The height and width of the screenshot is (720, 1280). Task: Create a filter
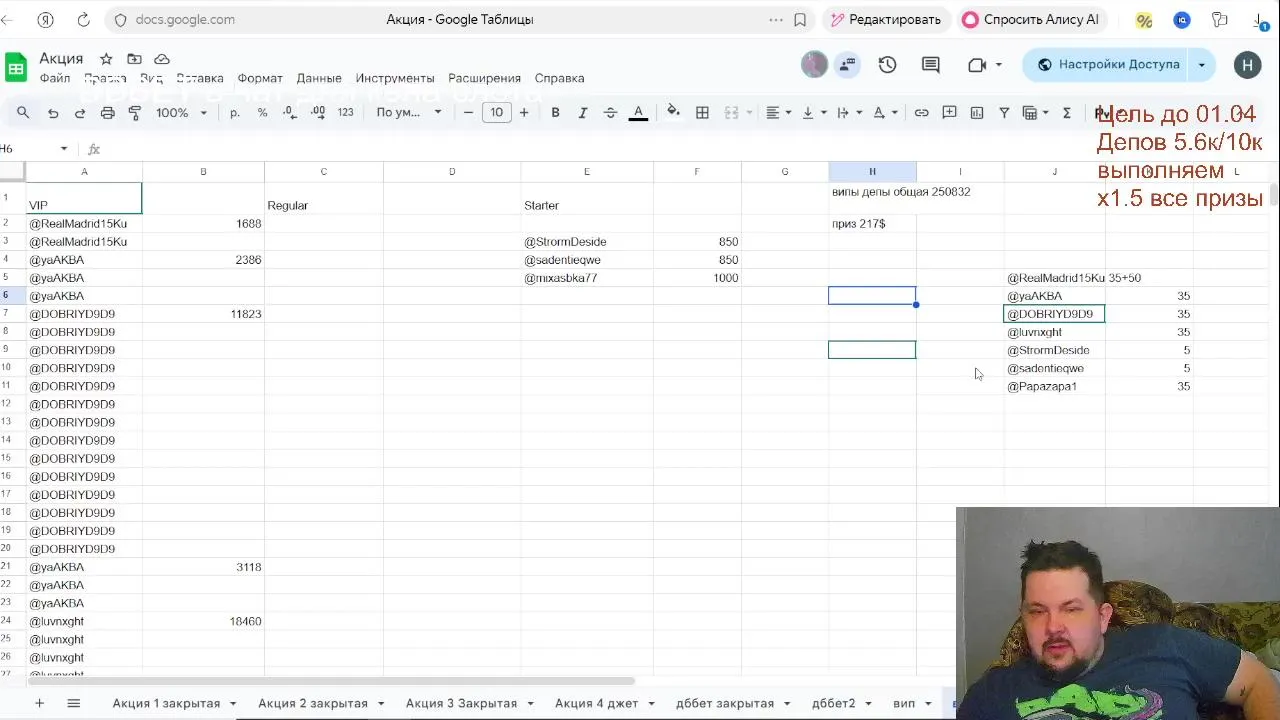point(1004,113)
